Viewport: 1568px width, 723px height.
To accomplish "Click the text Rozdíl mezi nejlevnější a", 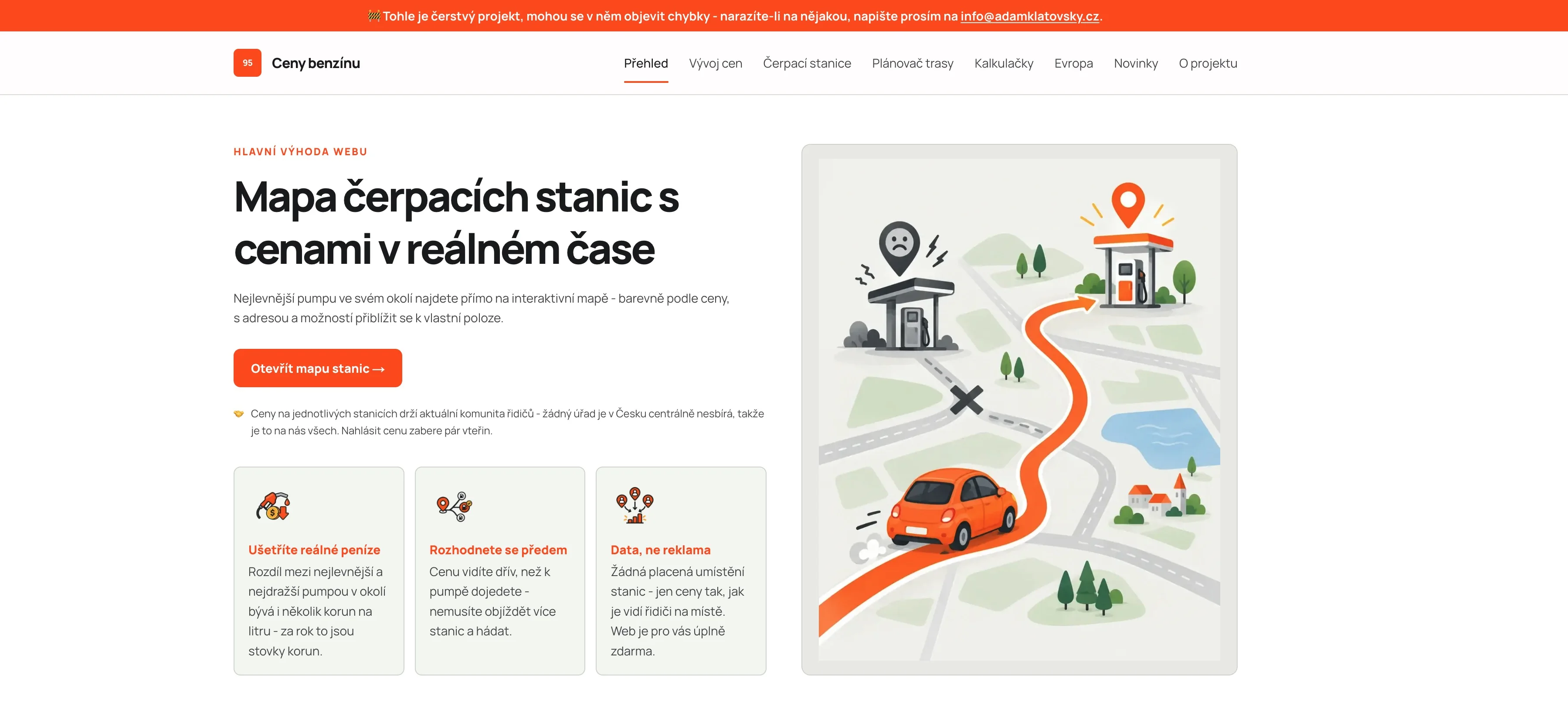I will point(316,571).
